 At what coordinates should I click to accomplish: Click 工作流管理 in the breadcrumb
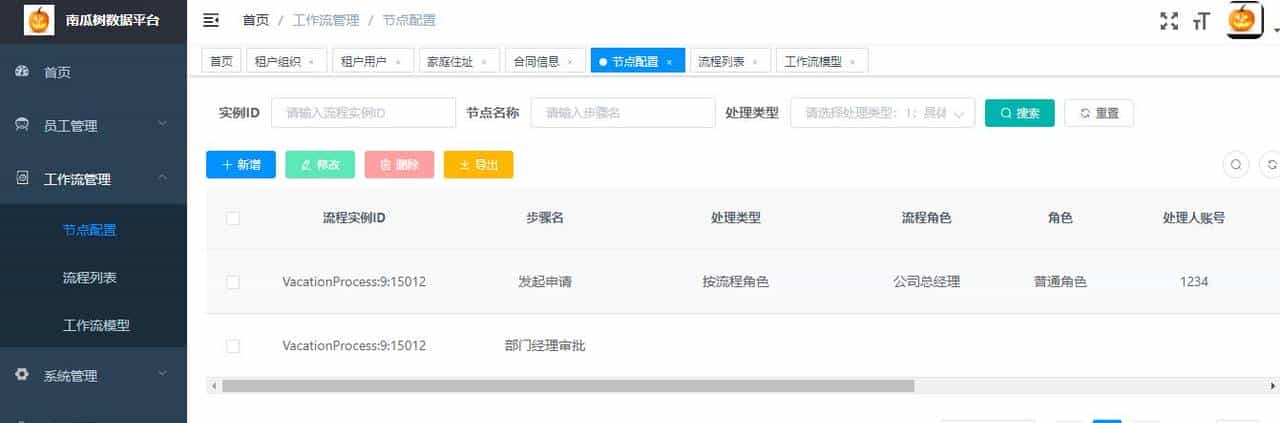(x=326, y=20)
